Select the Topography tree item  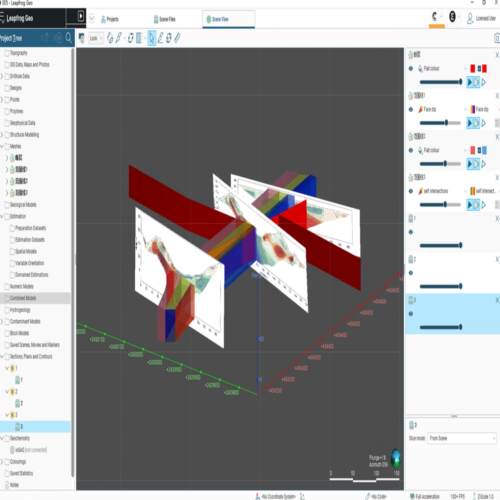(x=19, y=53)
